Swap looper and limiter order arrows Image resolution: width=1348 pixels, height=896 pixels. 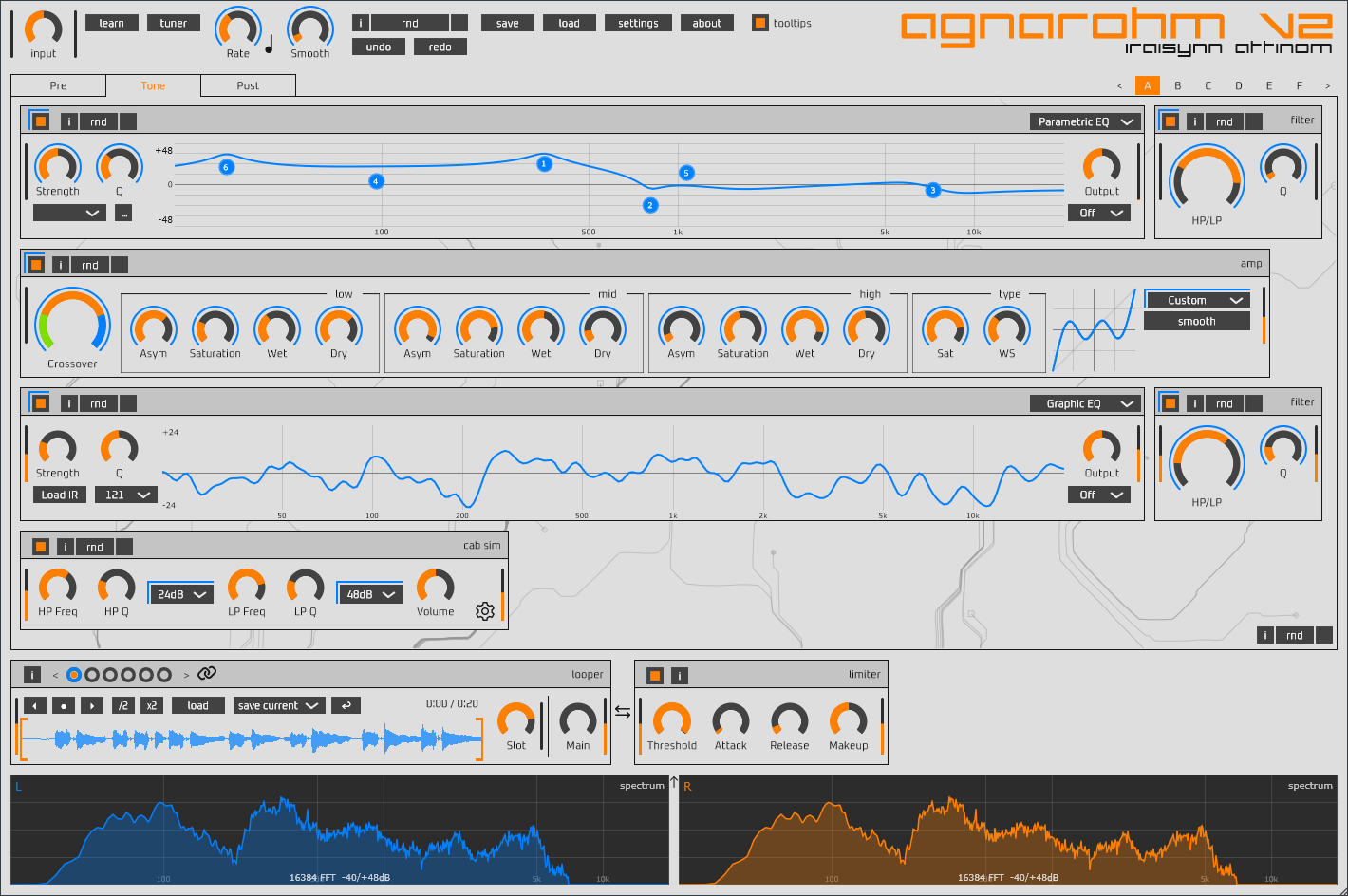(x=623, y=712)
